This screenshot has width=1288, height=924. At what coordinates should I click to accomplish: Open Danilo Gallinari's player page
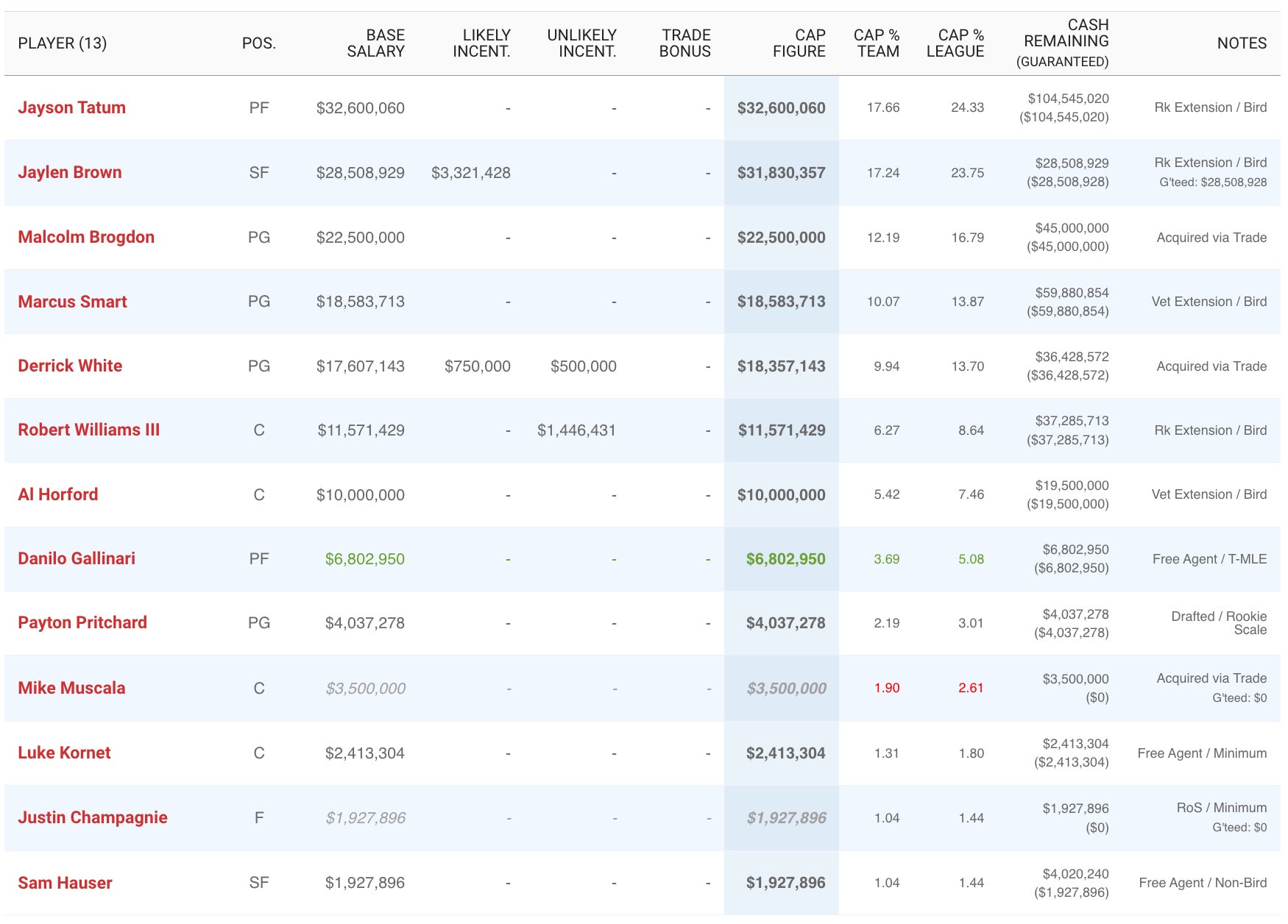click(77, 558)
